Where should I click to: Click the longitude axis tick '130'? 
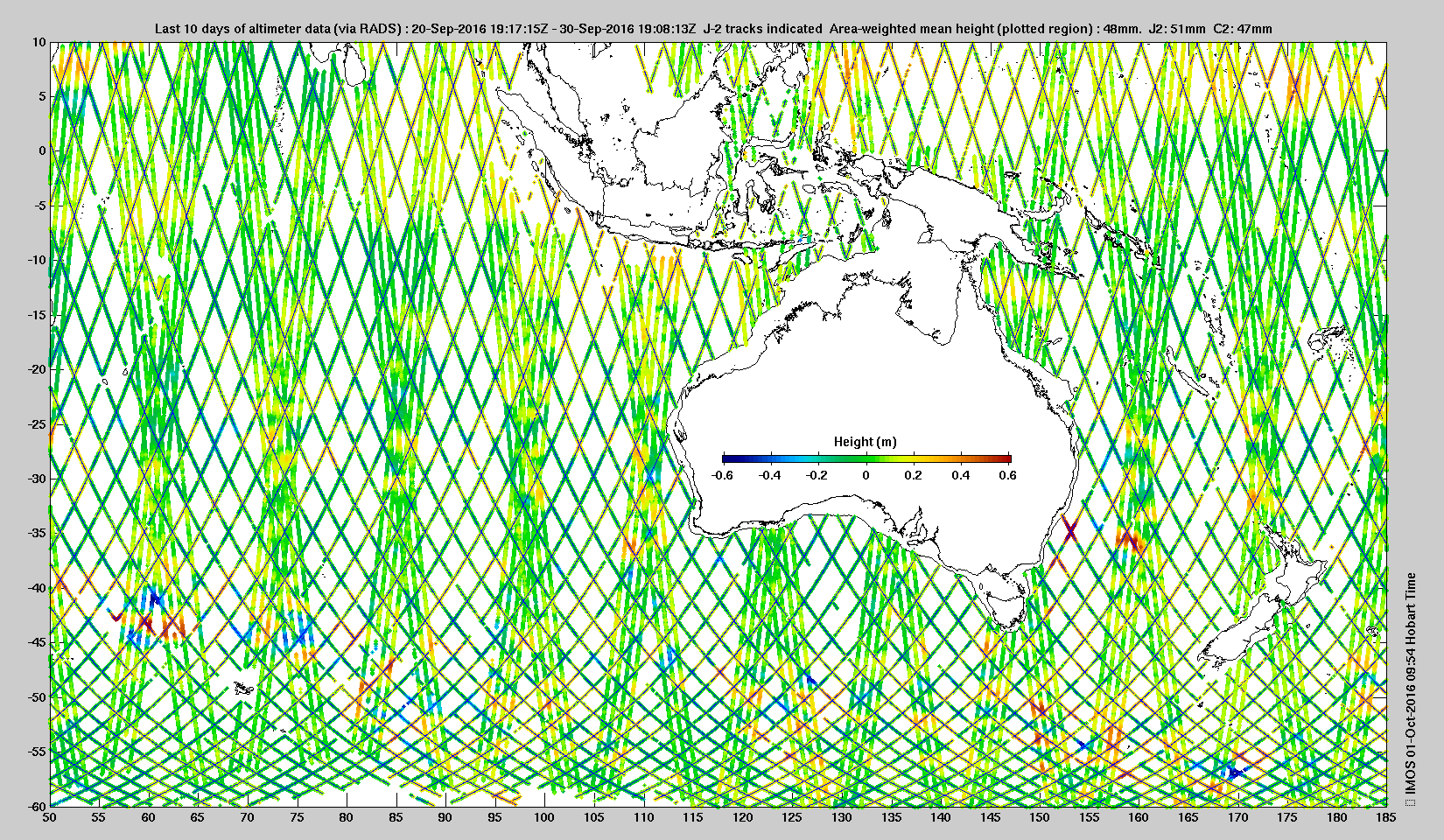pyautogui.click(x=842, y=817)
